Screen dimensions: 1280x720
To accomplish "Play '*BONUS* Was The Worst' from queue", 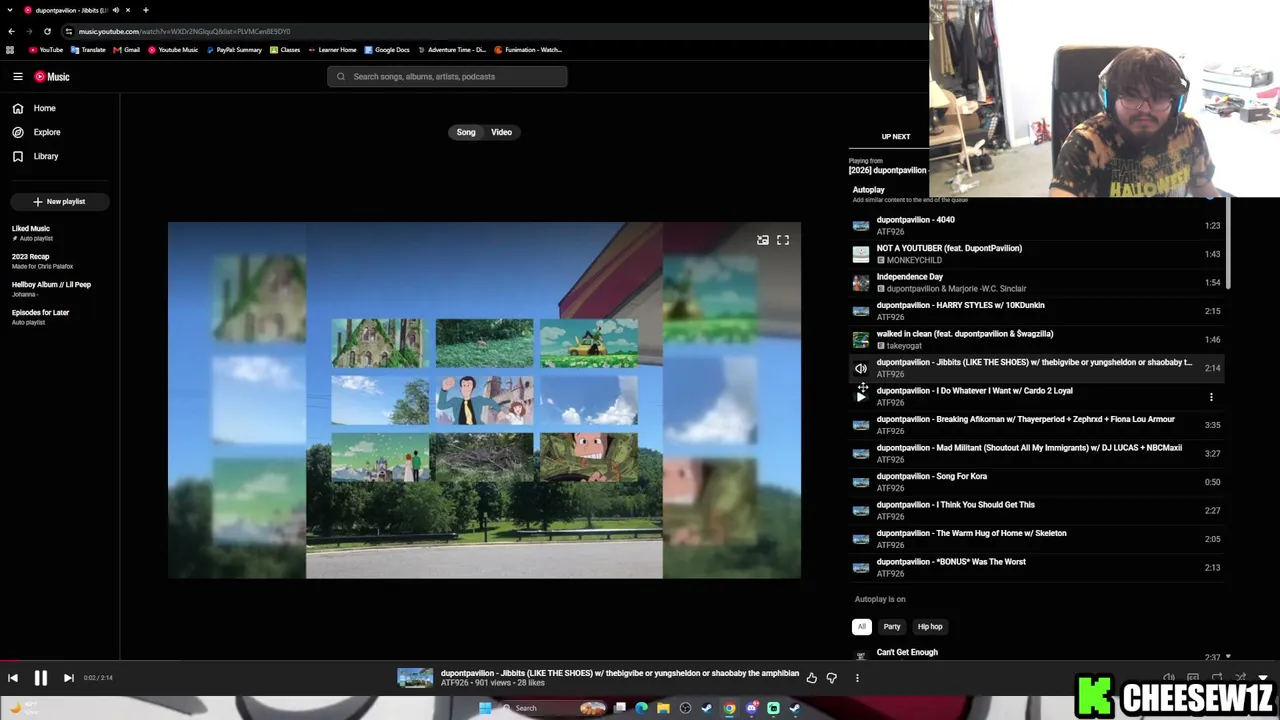I will (x=1036, y=568).
